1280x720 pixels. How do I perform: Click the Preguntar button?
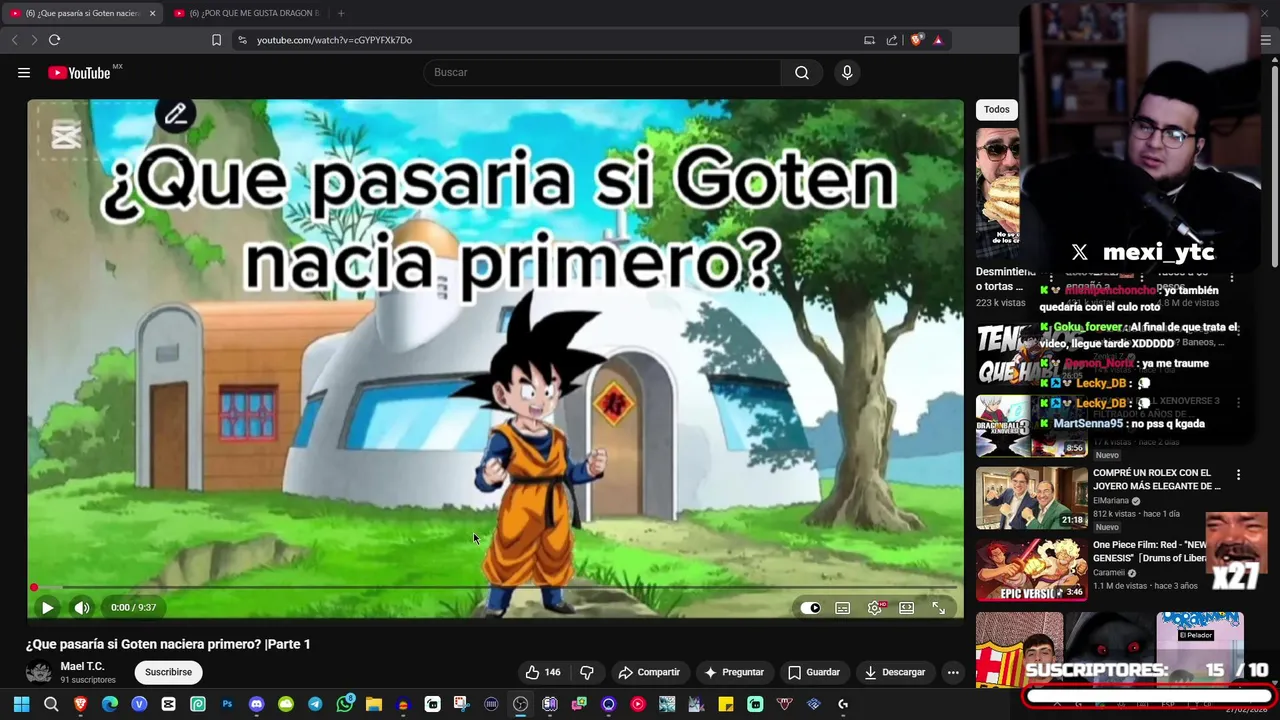click(734, 672)
